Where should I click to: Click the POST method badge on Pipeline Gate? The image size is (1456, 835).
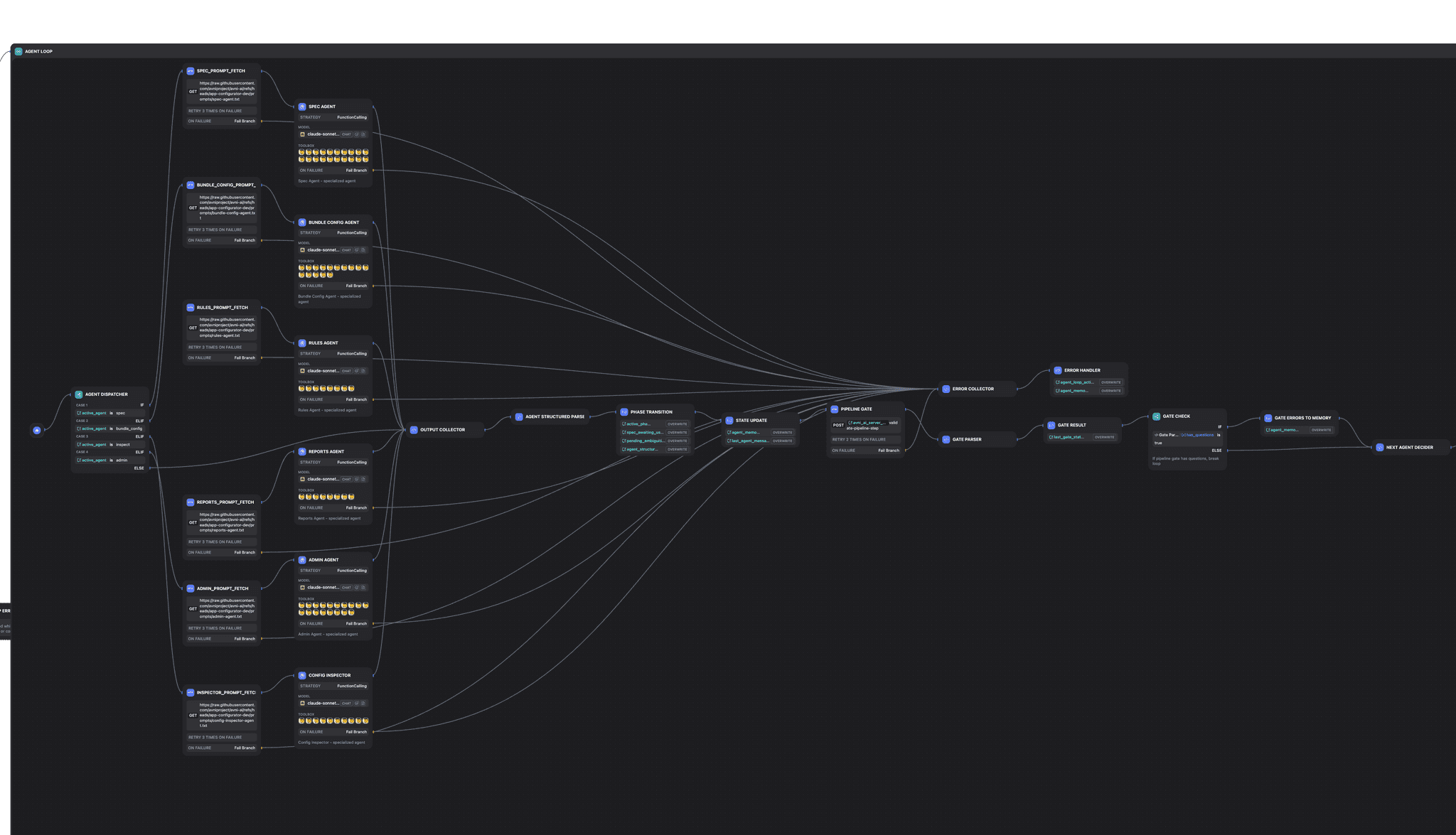coord(837,425)
